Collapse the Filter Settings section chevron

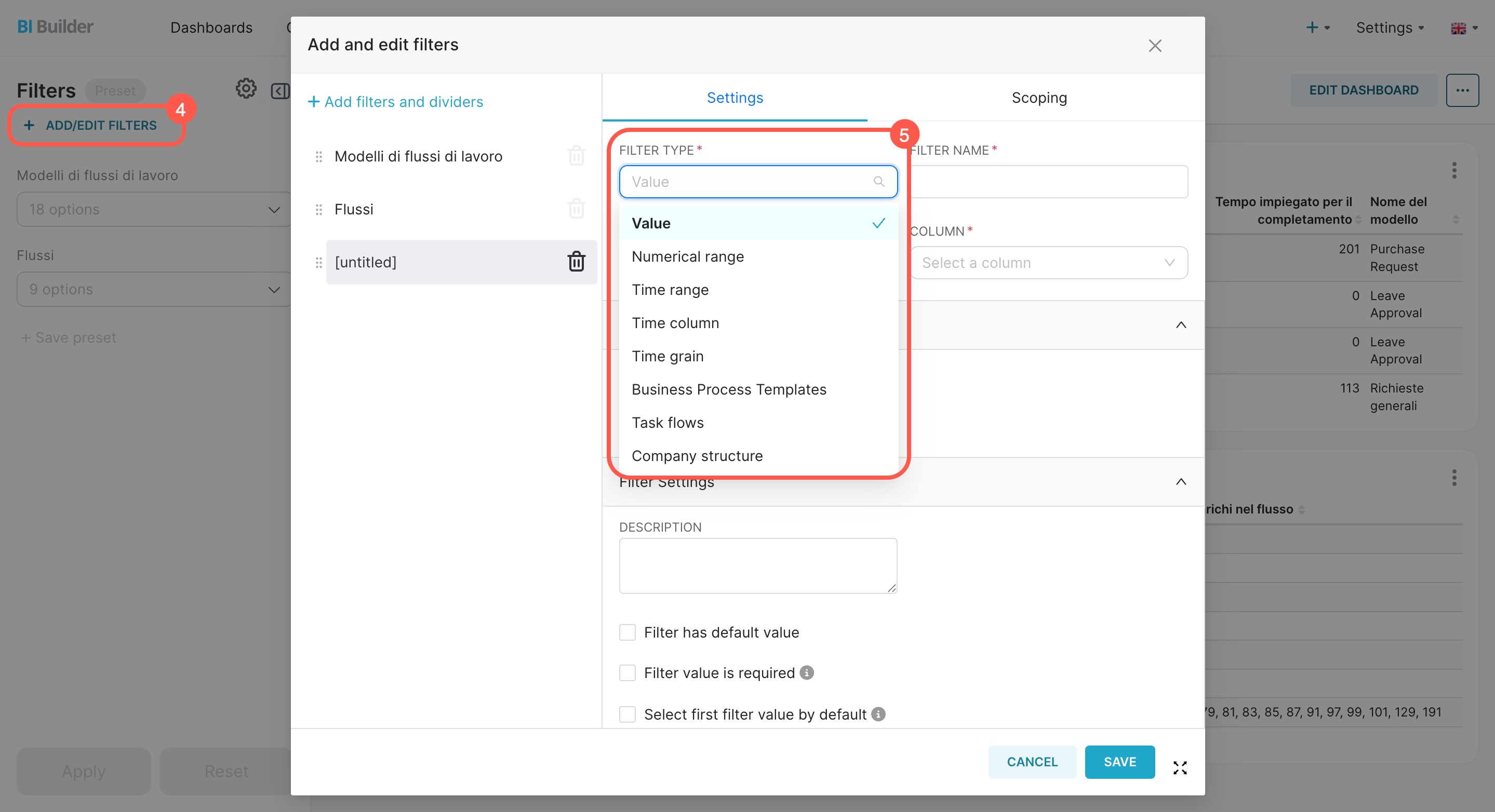click(x=1180, y=481)
